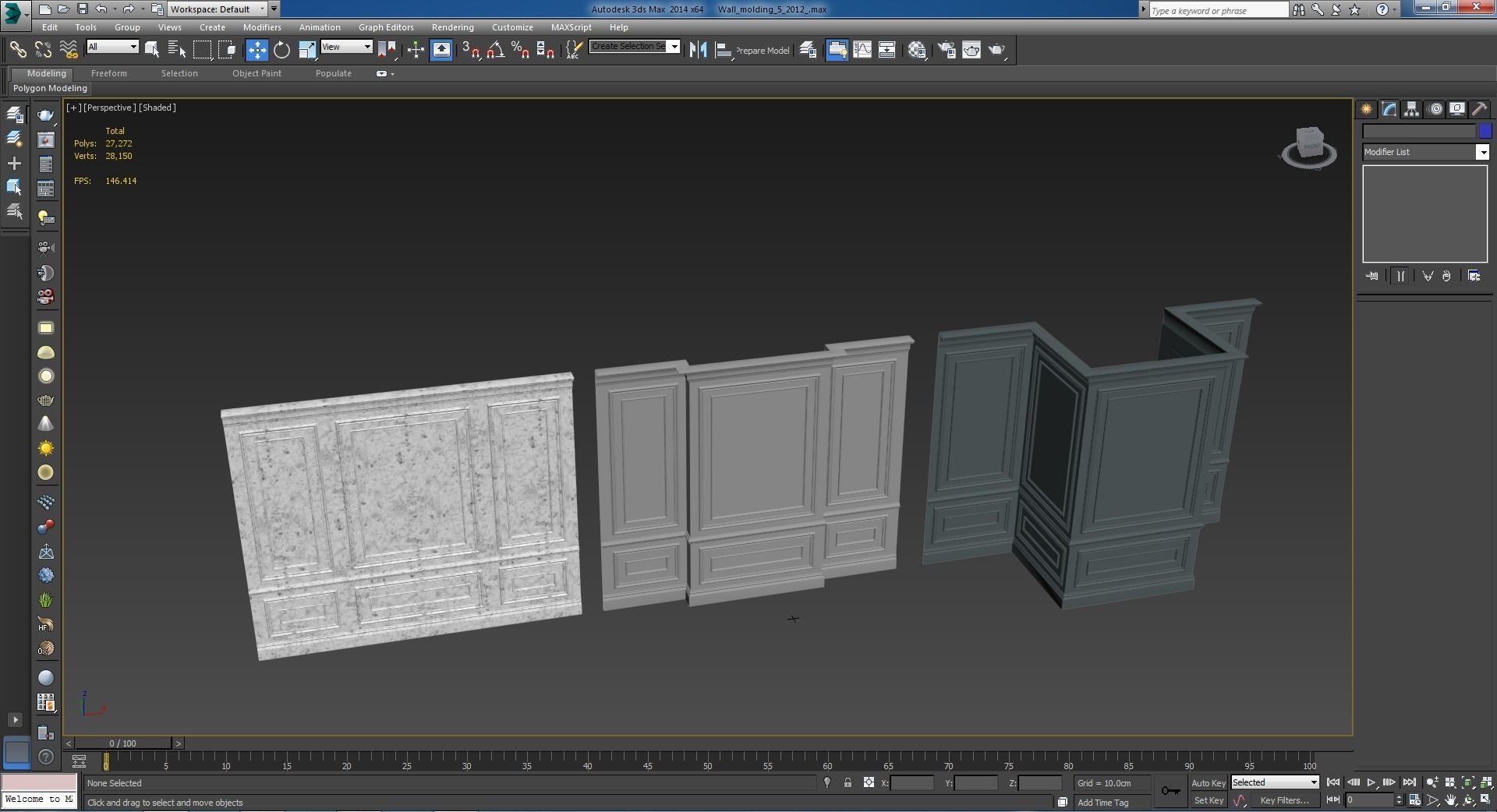Click the search keyword input field
This screenshot has width=1497, height=812.
1219,10
